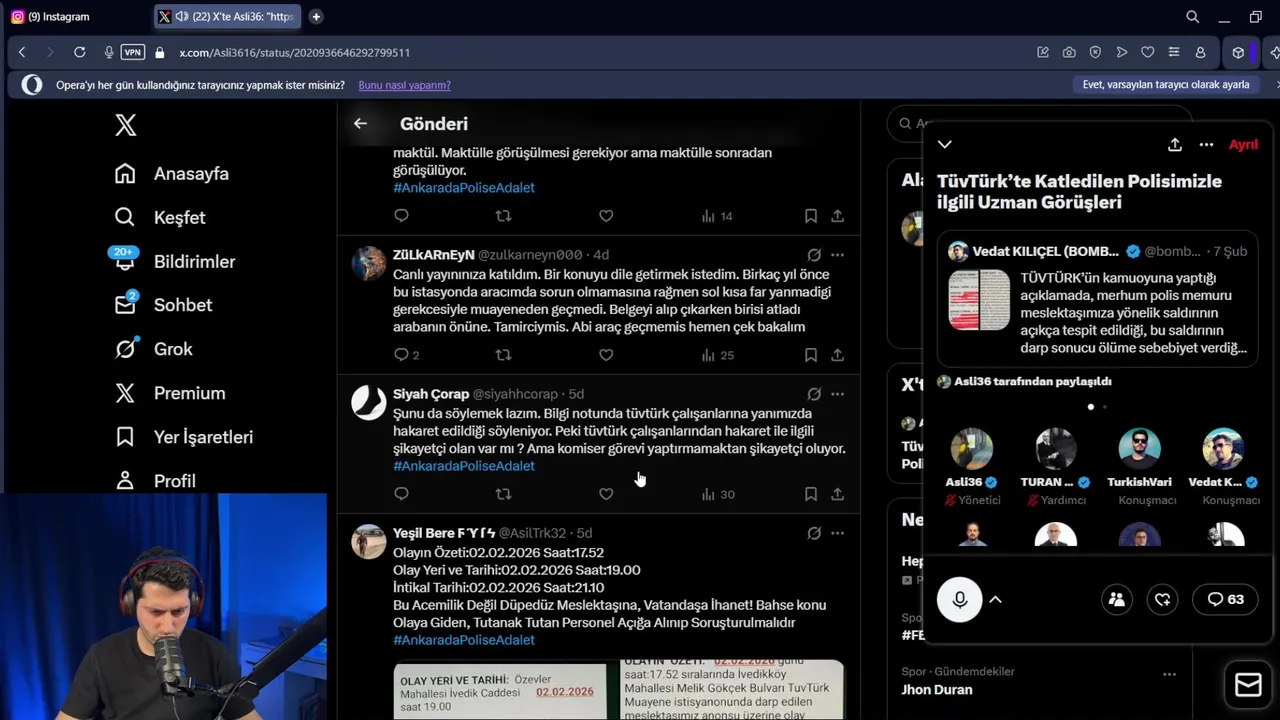Bookmark the top post with 14 views
This screenshot has width=1280, height=720.
tap(811, 216)
